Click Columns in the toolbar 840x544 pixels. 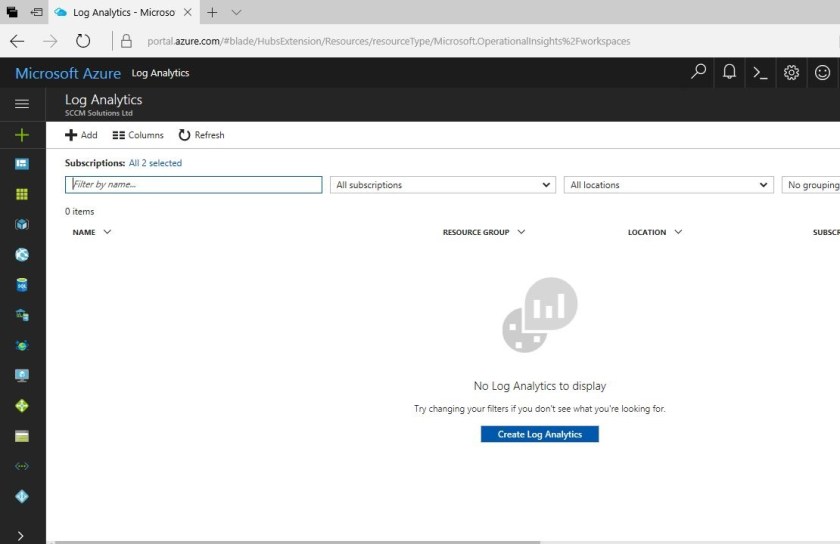[138, 135]
